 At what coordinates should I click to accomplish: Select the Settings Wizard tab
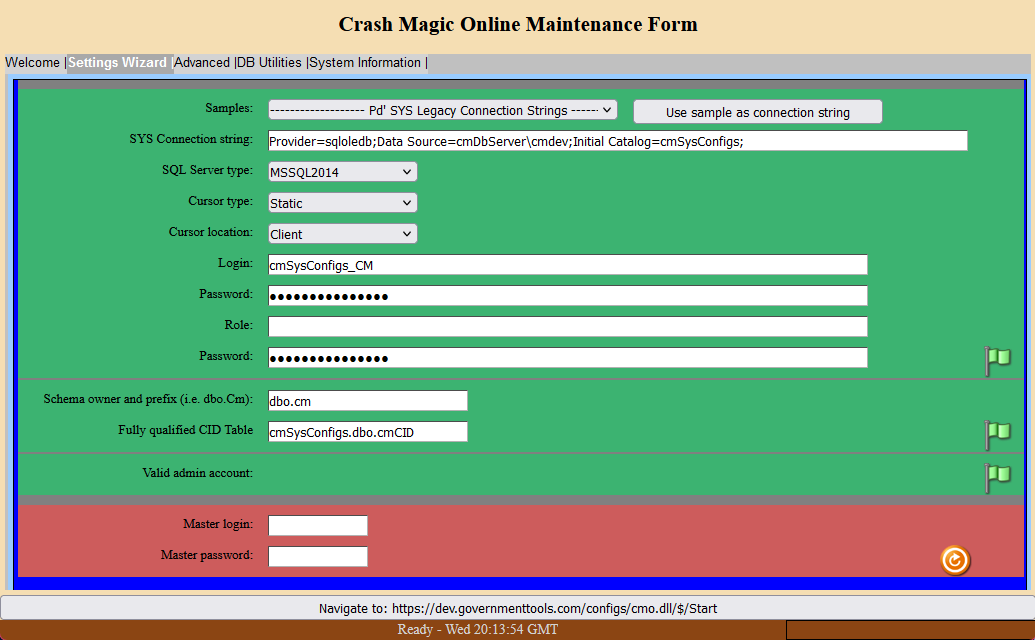point(117,63)
